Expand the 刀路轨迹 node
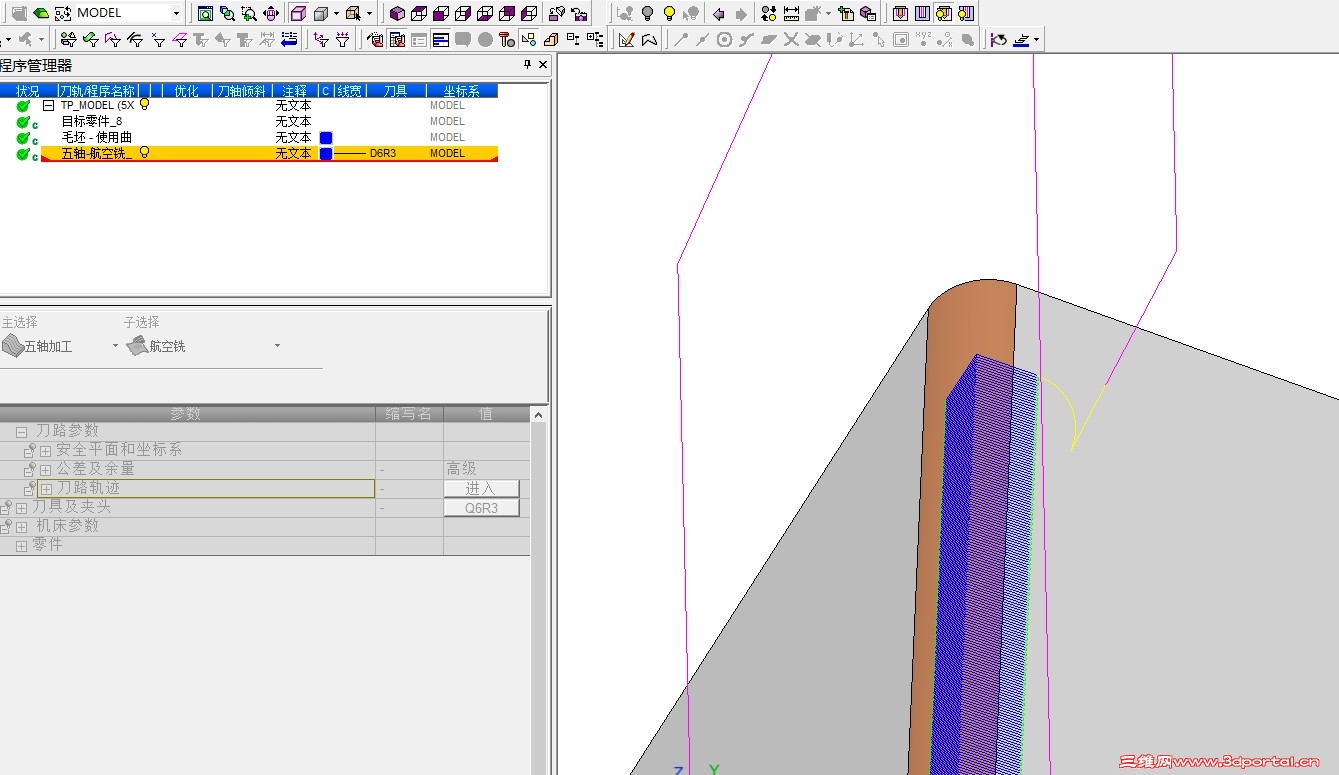The image size is (1339, 775). click(45, 489)
